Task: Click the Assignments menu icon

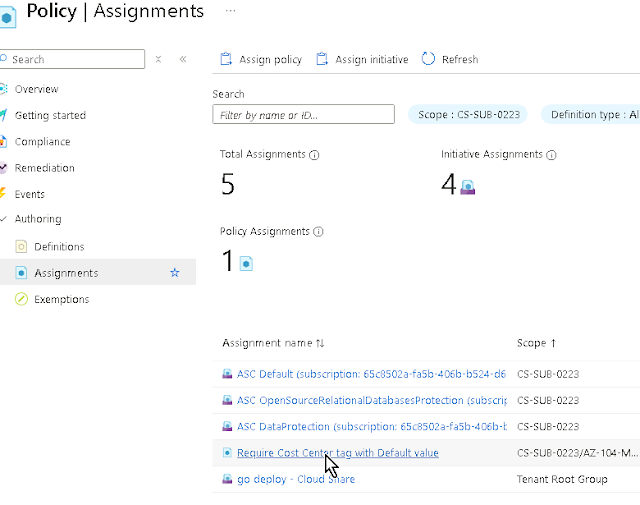Action: click(21, 273)
